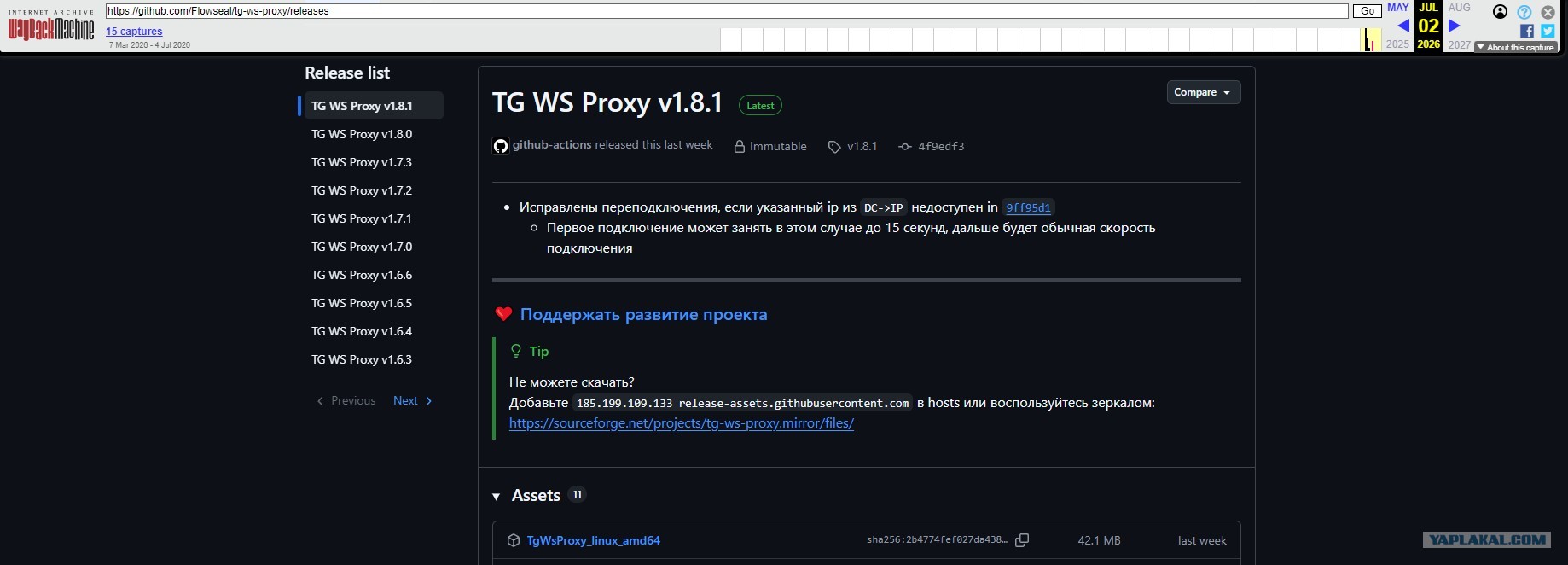Image resolution: width=1568 pixels, height=565 pixels.
Task: Select the 2025 year in timeline
Action: (1397, 44)
